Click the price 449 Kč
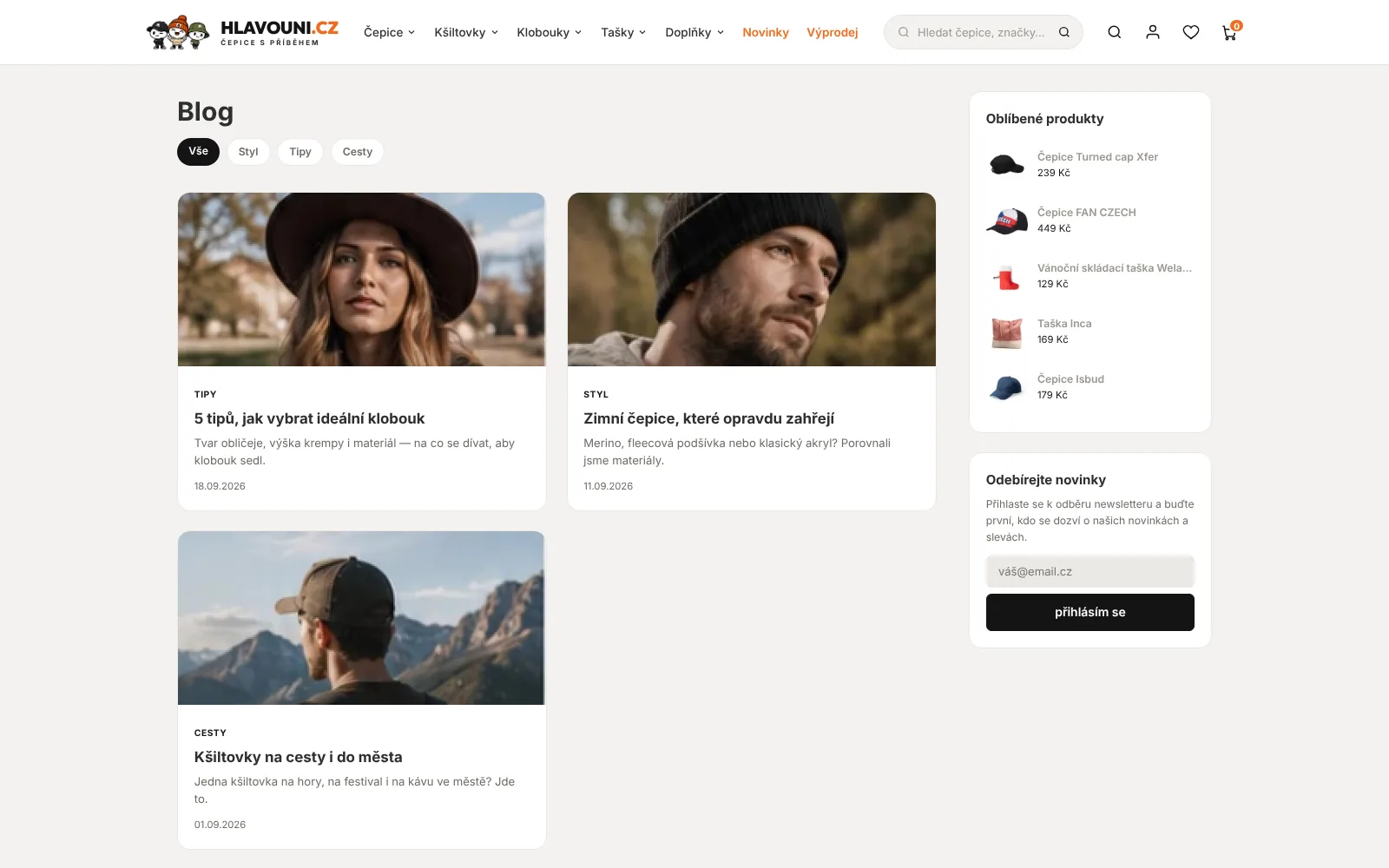This screenshot has width=1389, height=868. (1054, 228)
